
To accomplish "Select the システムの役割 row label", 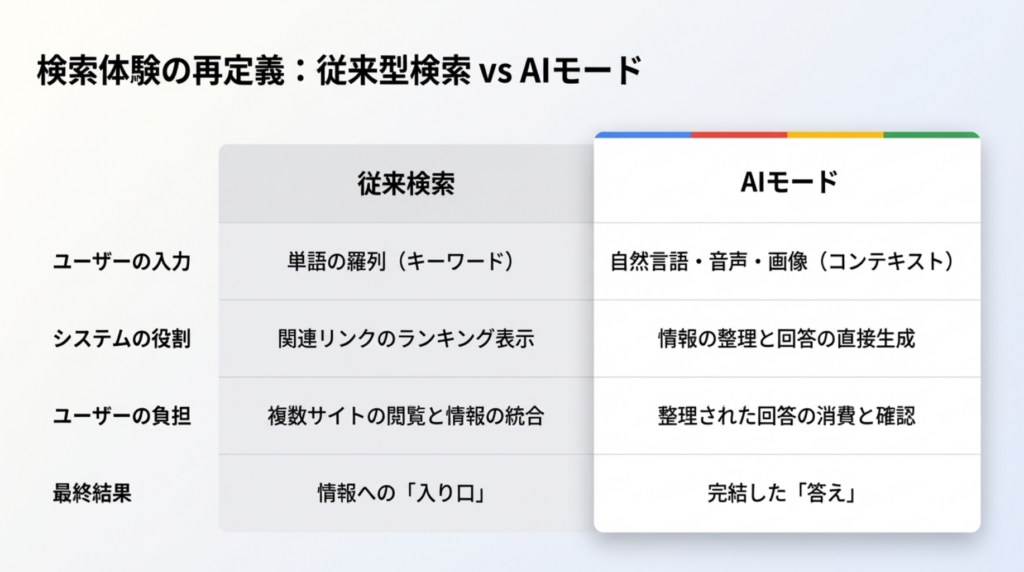I will point(122,339).
